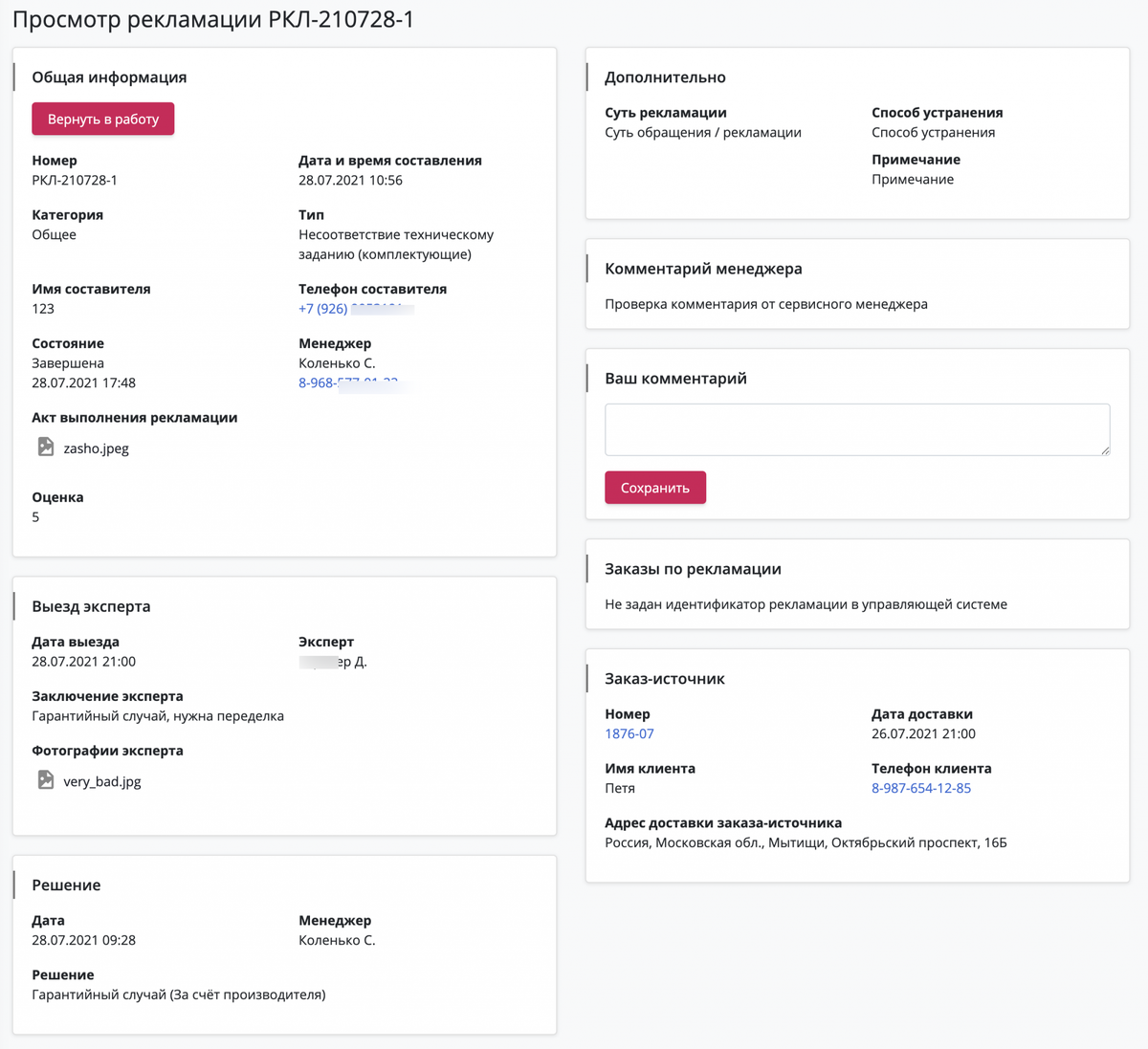Click the delivery address text in Мытищи

(x=806, y=843)
